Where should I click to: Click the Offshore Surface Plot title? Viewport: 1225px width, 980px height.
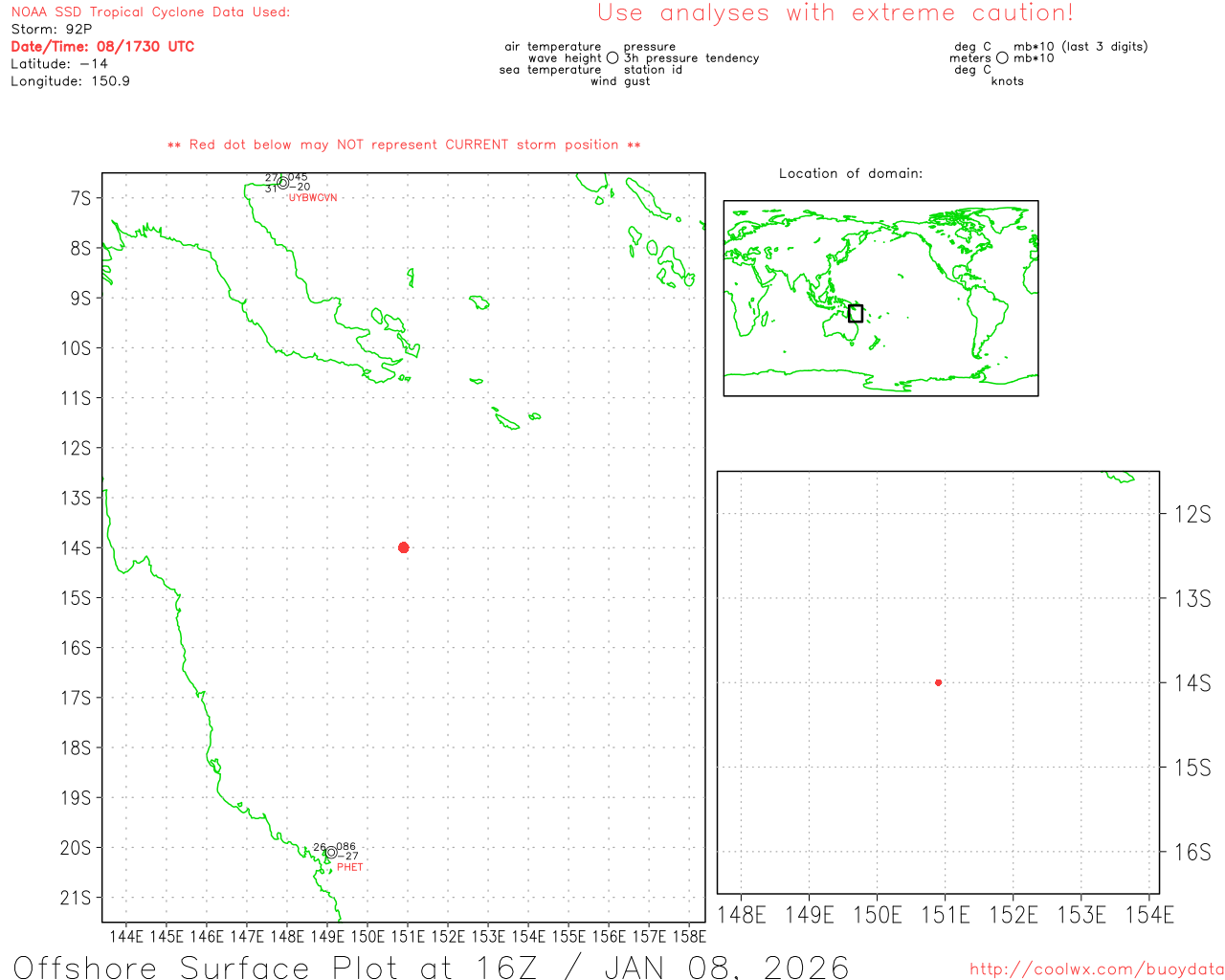[431, 967]
